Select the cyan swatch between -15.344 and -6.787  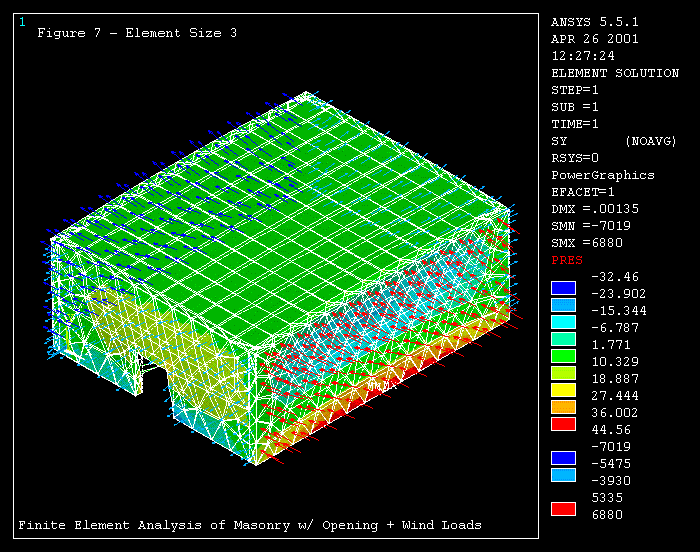(564, 321)
